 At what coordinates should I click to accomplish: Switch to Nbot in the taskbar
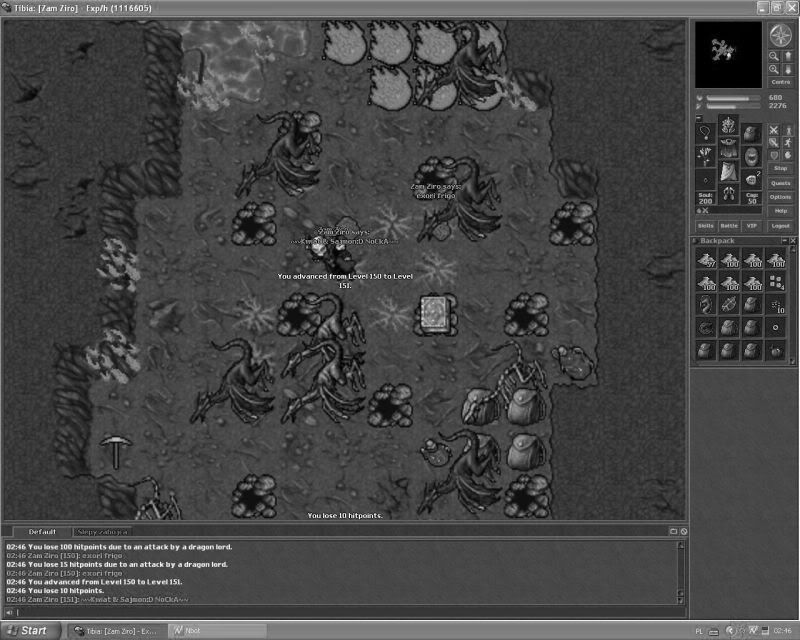pyautogui.click(x=218, y=631)
